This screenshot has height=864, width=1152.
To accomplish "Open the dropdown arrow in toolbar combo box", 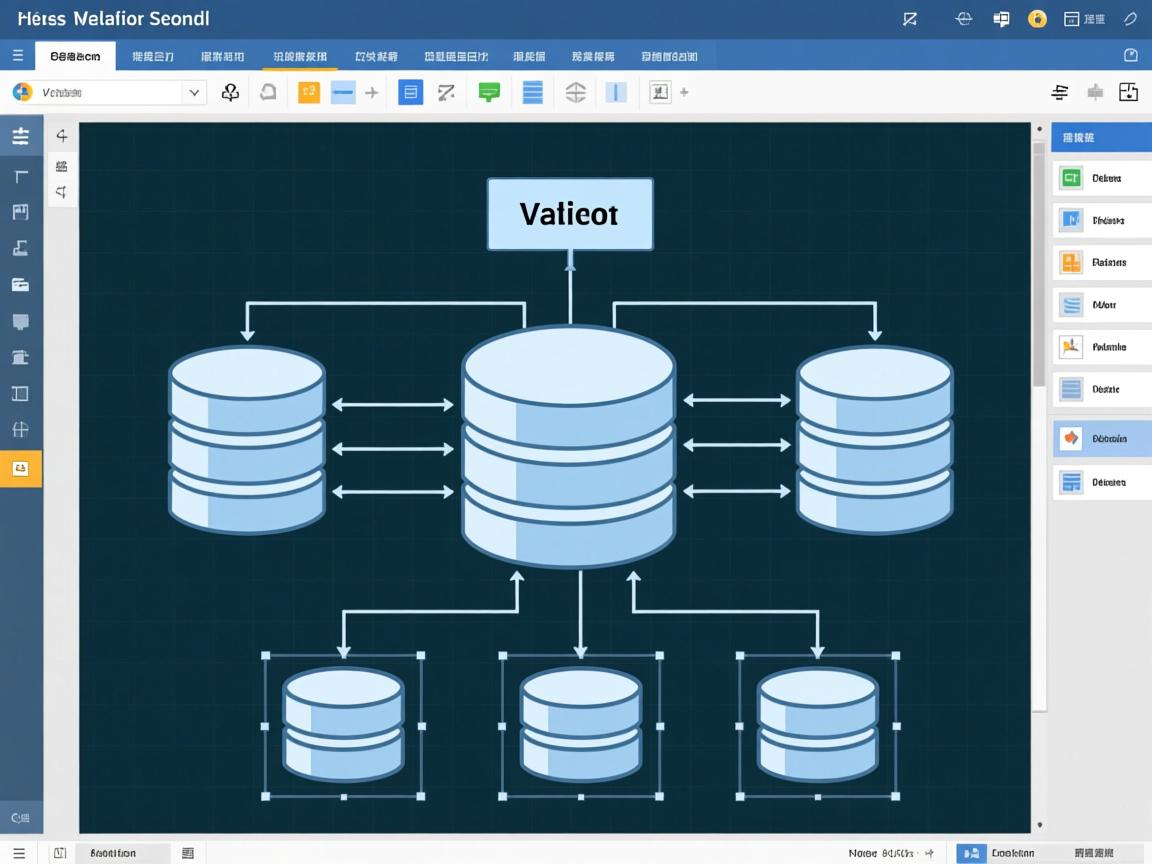I will 193,93.
